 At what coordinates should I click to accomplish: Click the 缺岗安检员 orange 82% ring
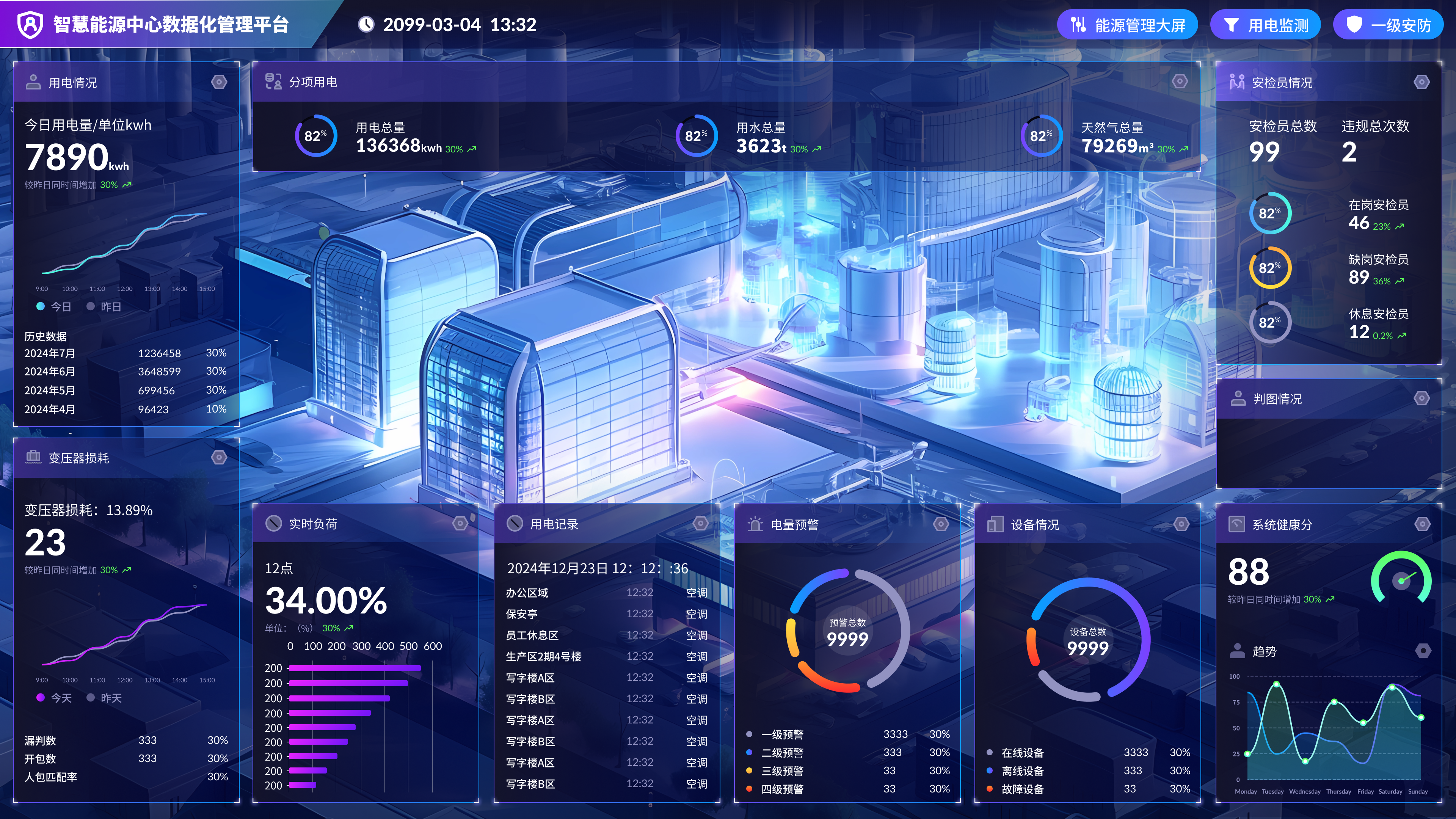[x=1270, y=267]
